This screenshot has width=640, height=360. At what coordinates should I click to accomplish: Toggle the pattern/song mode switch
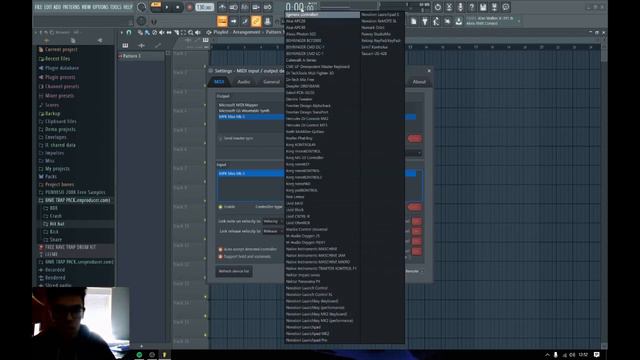pos(156,7)
